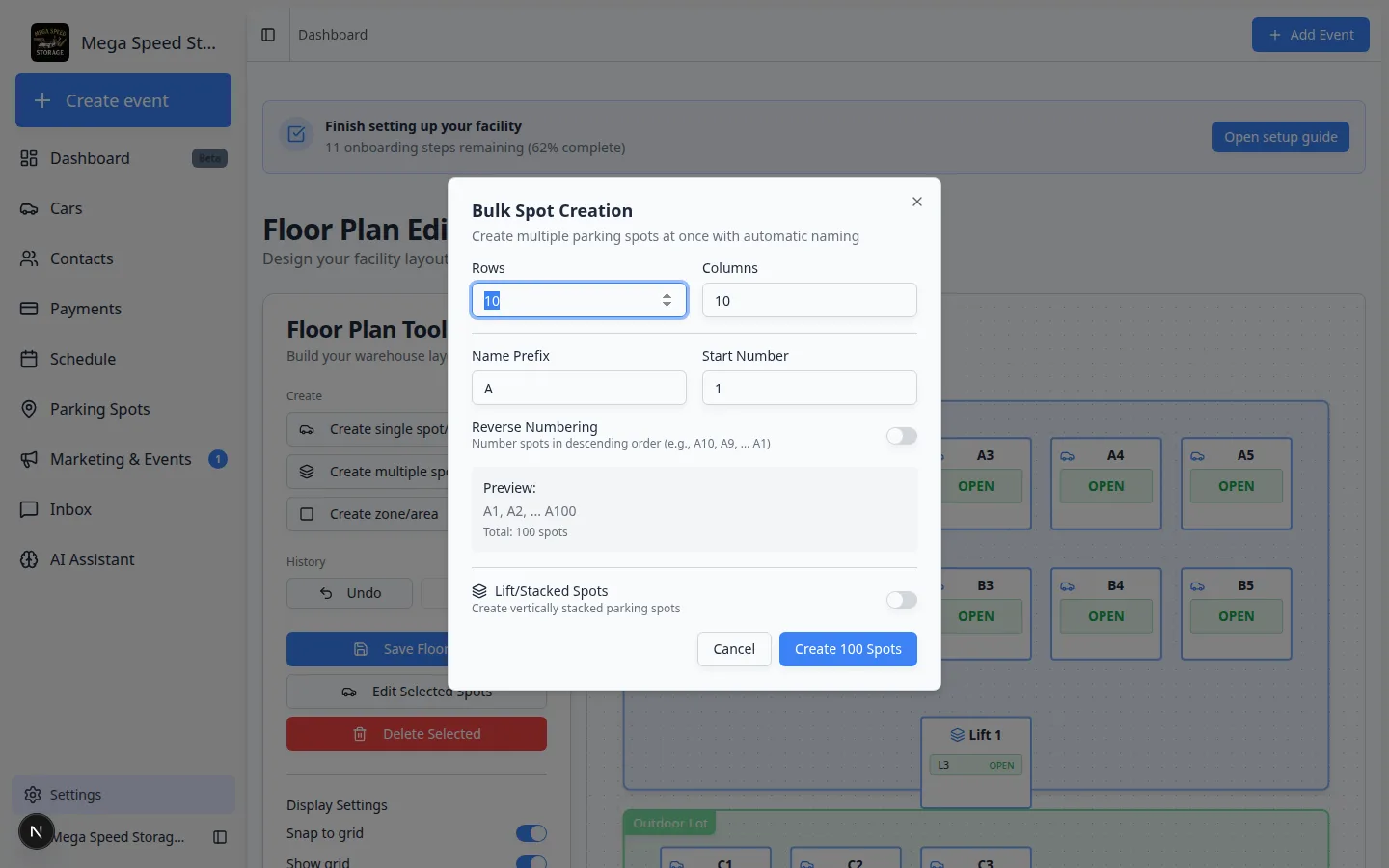The width and height of the screenshot is (1389, 868).
Task: Click the Rows number stepper arrows
Action: click(x=667, y=300)
